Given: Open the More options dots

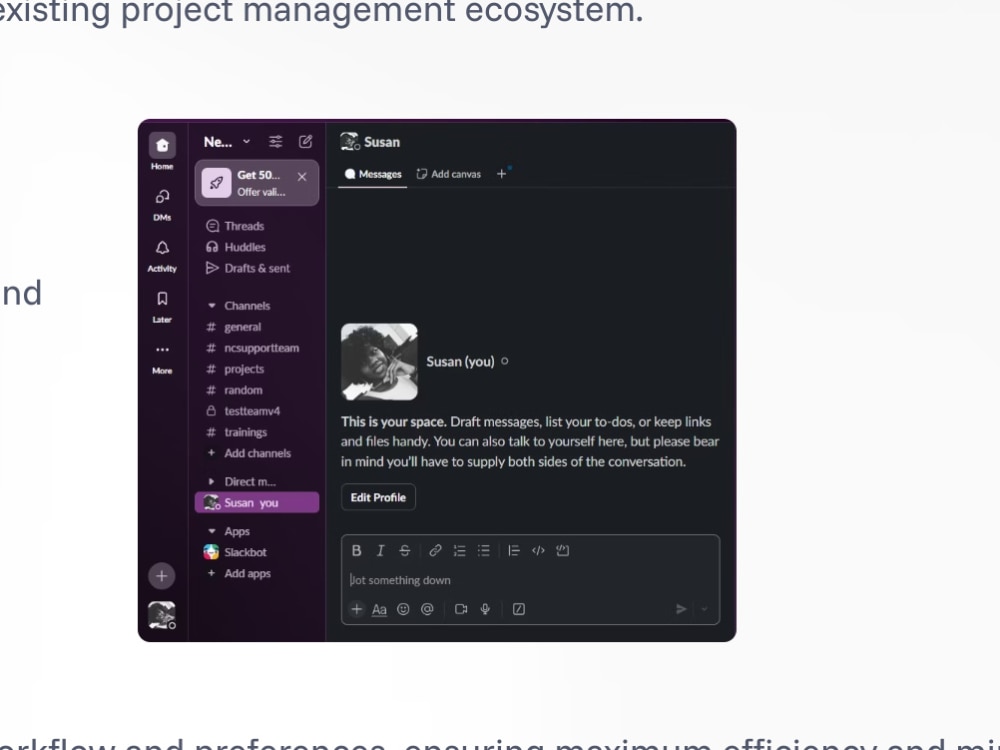Looking at the screenshot, I should (x=162, y=349).
